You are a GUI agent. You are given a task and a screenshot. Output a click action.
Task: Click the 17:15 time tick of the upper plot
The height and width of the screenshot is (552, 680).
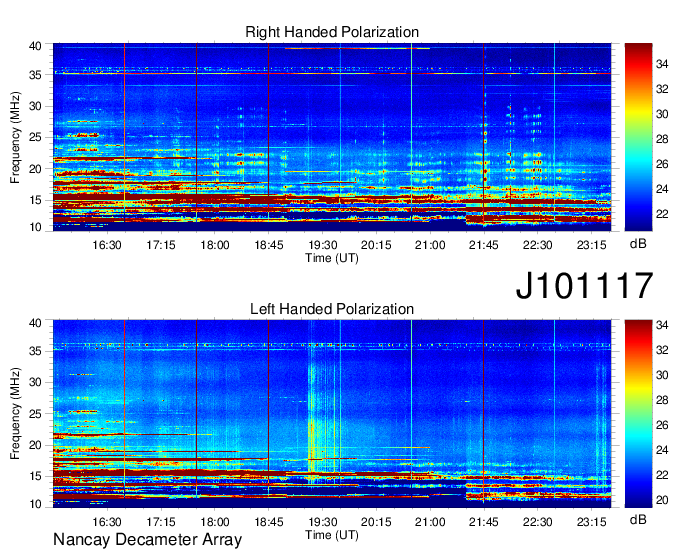(160, 245)
